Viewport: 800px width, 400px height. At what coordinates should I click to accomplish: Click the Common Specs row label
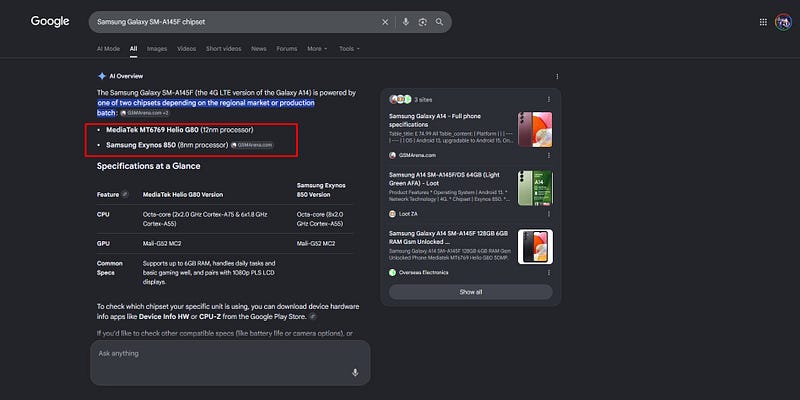pyautogui.click(x=110, y=268)
